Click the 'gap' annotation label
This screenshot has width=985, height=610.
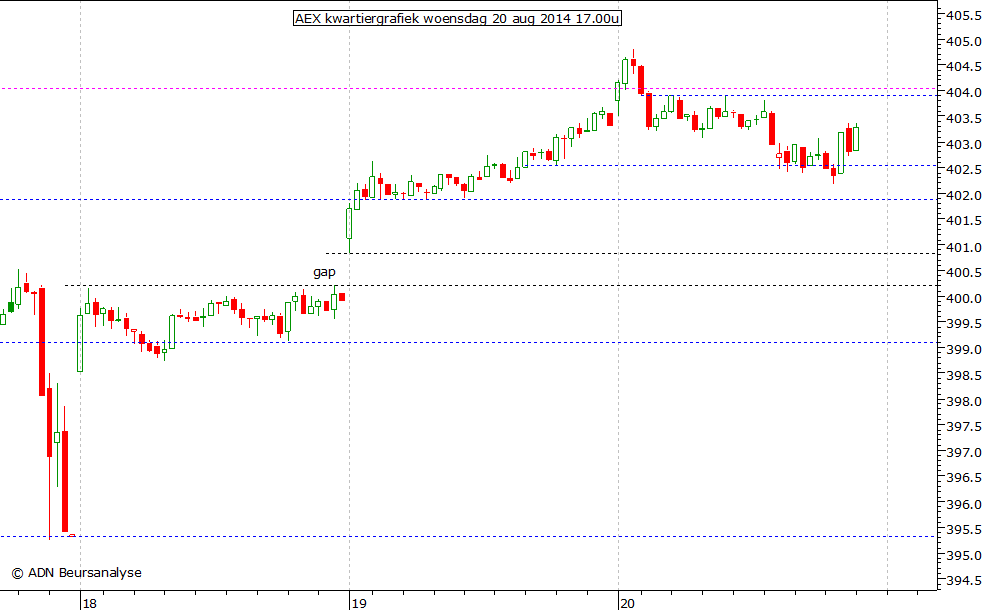coord(324,272)
